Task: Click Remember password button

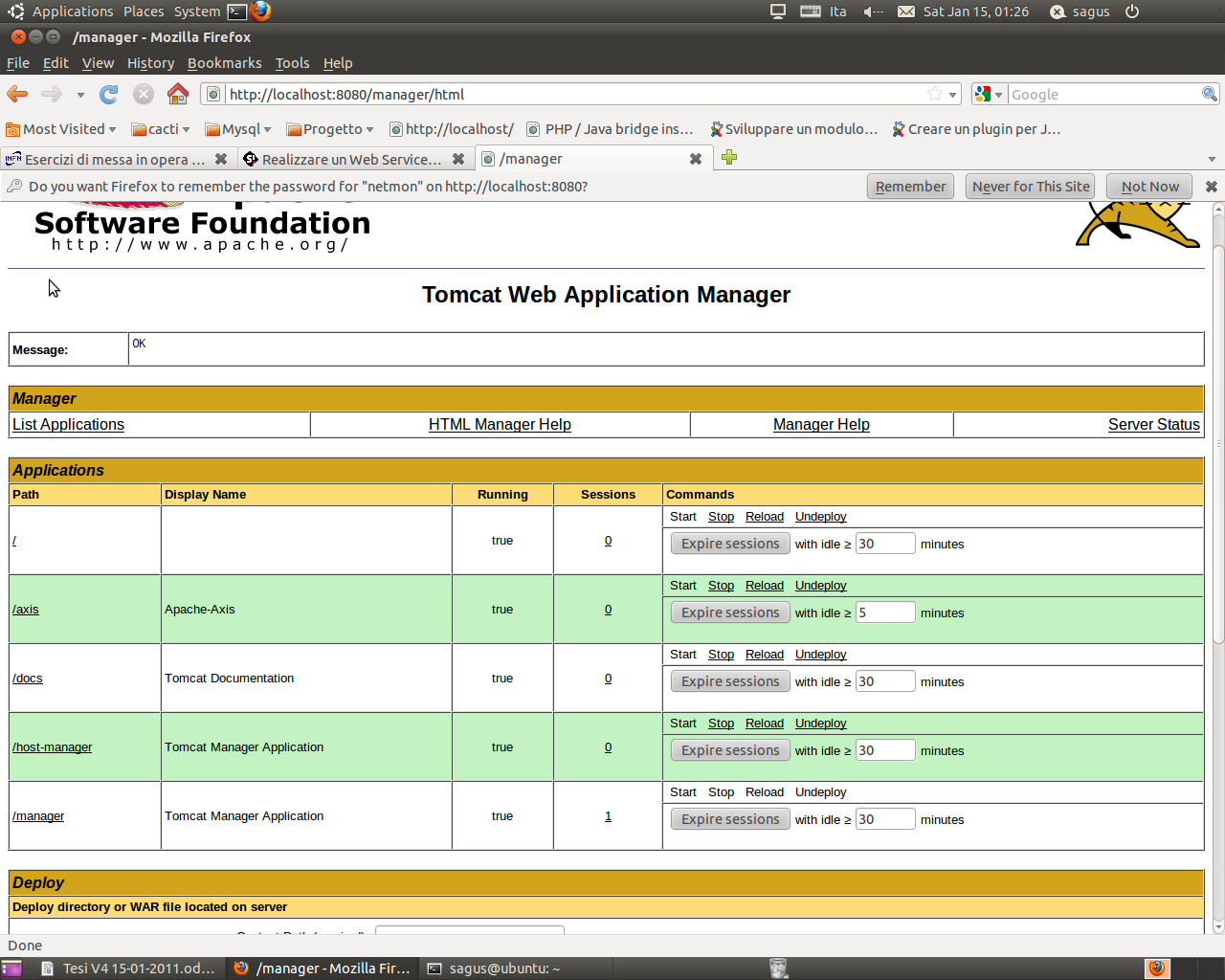Action: tap(910, 187)
